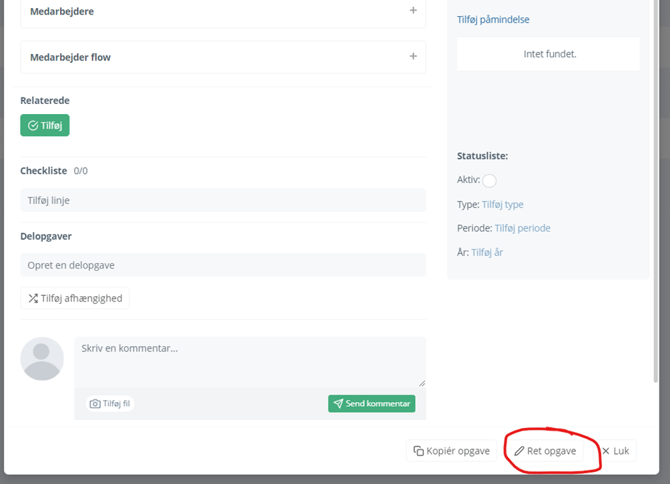Focus the Skriv en kommentar text box
This screenshot has height=484, width=670.
tap(249, 361)
